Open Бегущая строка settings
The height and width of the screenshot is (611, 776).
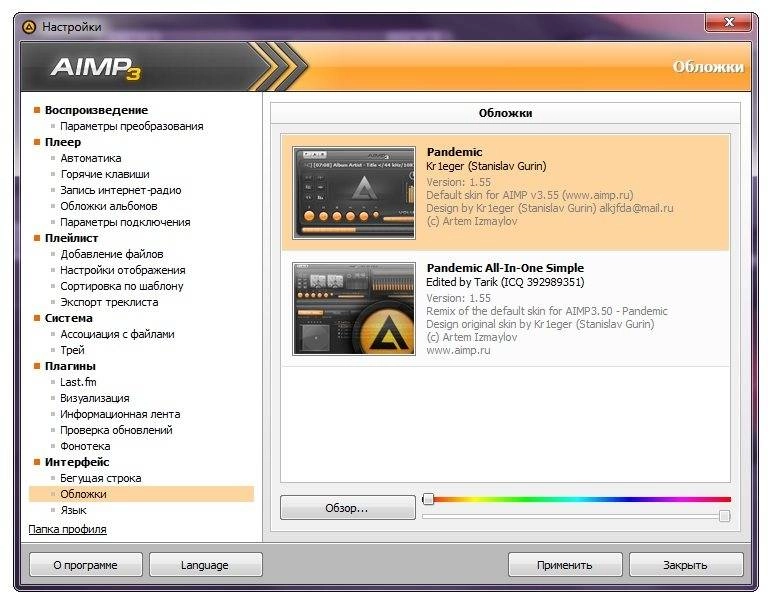(101, 478)
